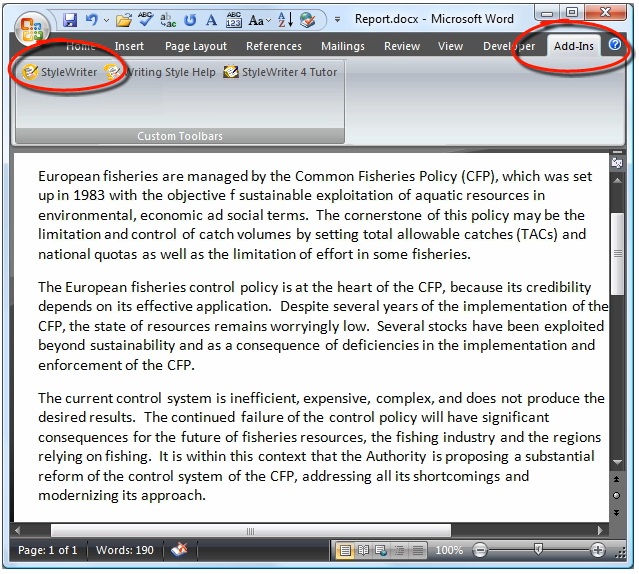
Task: Open Customize Quick Access Toolbar dropdown
Action: (x=337, y=20)
